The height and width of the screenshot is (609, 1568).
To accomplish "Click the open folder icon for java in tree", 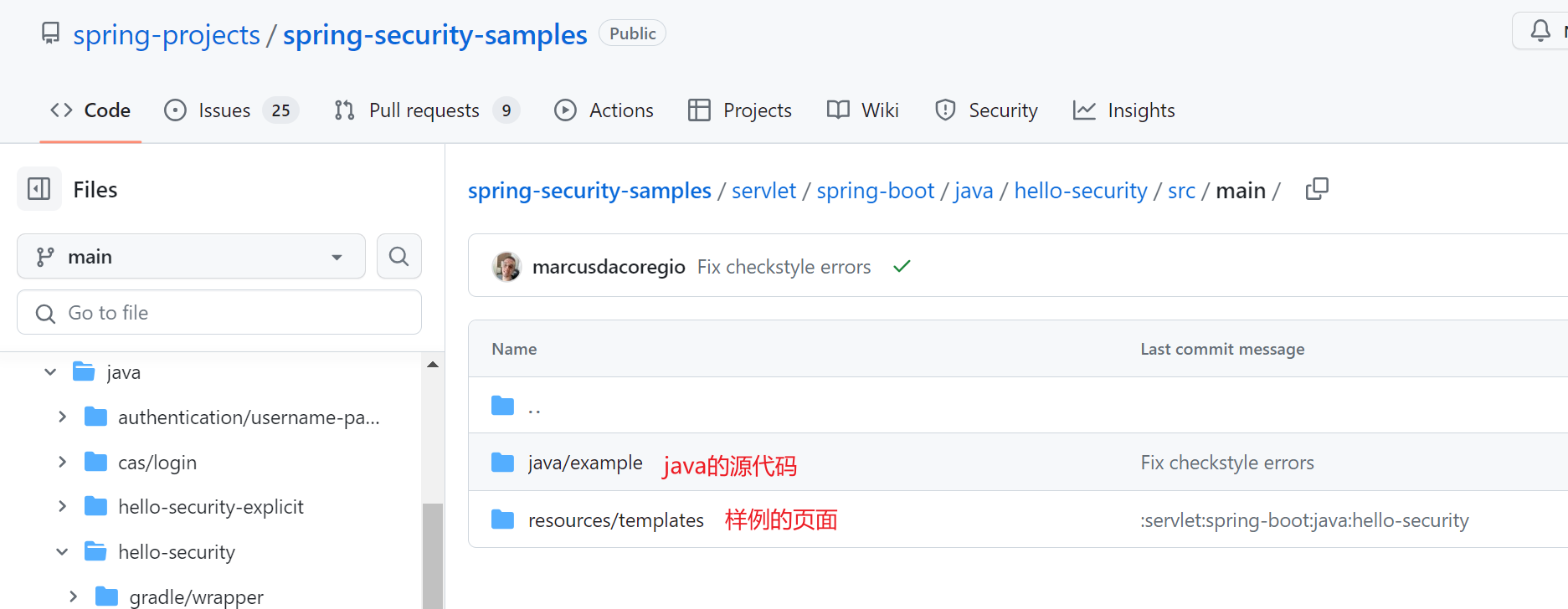I will pos(85,371).
